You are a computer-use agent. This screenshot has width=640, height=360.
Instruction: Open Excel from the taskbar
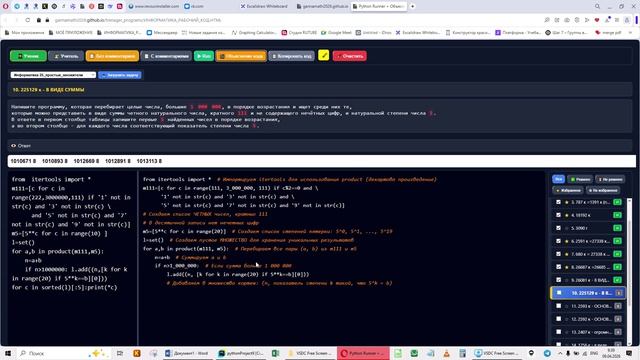pos(276,353)
